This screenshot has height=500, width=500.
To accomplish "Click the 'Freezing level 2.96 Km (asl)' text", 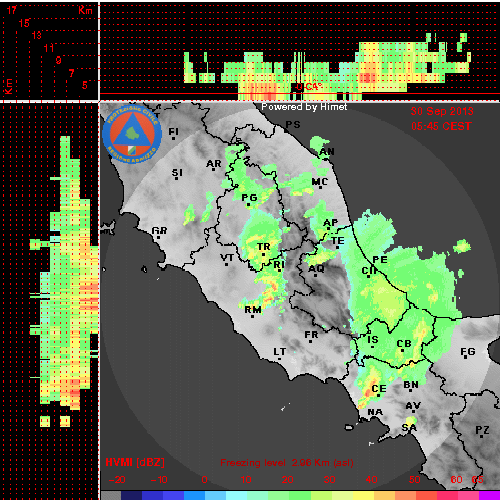I will [287, 463].
